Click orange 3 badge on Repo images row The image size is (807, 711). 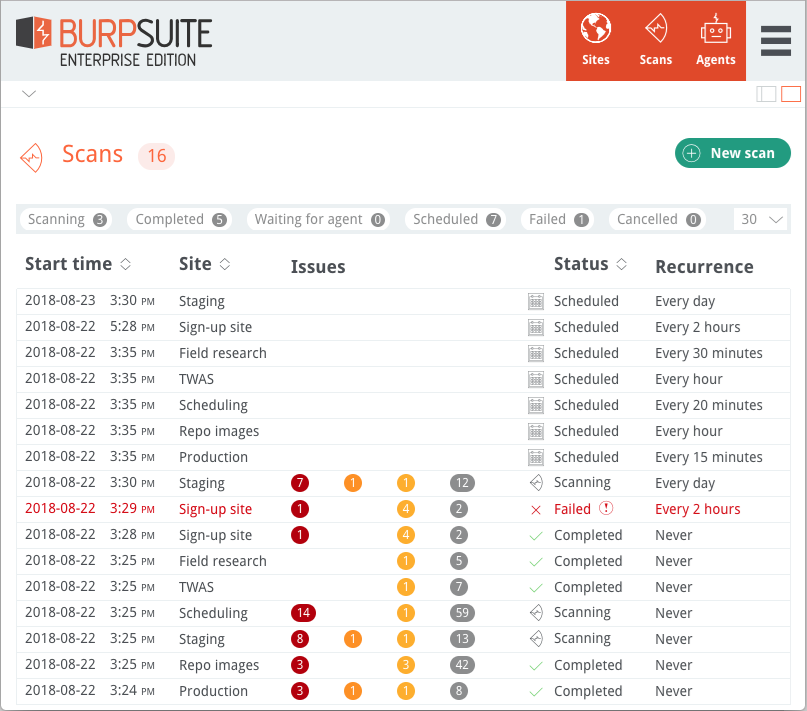[x=406, y=665]
